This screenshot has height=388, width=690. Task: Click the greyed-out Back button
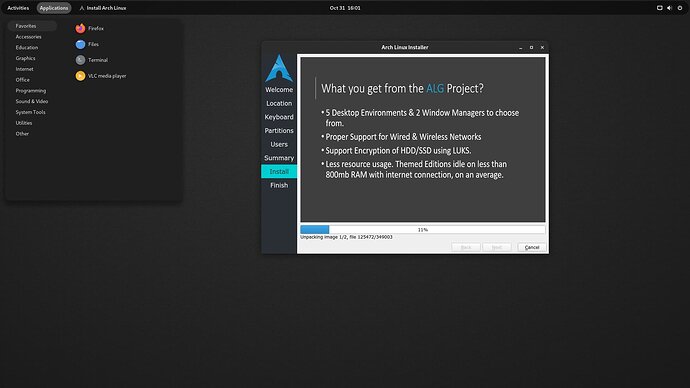466,247
